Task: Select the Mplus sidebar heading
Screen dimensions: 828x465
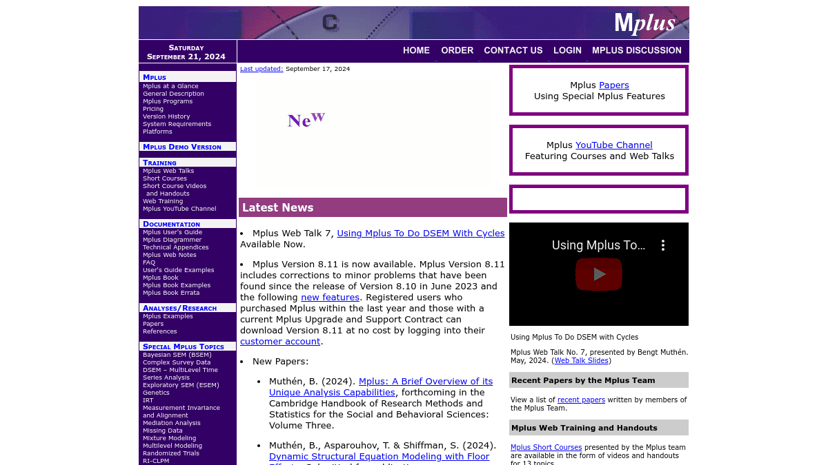Action: [154, 77]
